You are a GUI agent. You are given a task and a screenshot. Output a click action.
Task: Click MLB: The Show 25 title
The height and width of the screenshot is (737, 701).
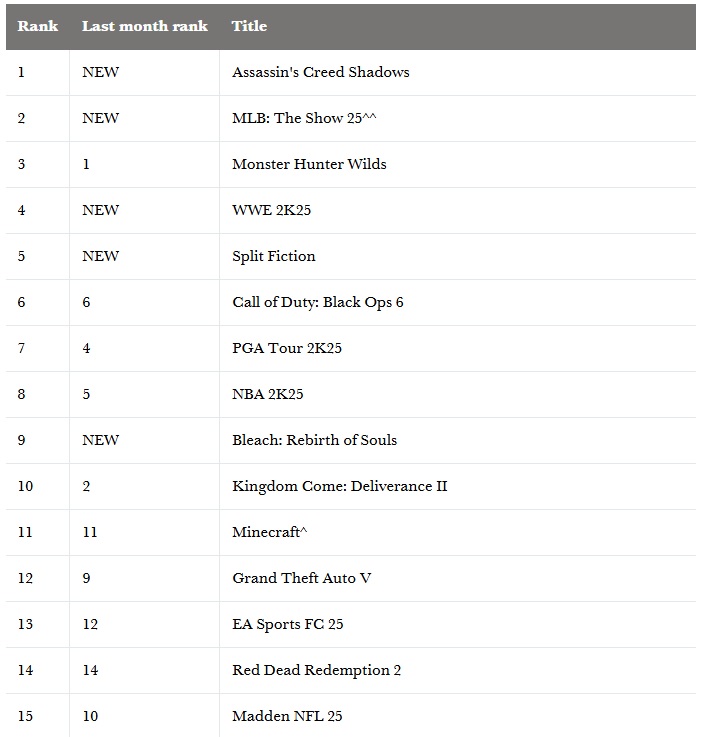coord(303,118)
